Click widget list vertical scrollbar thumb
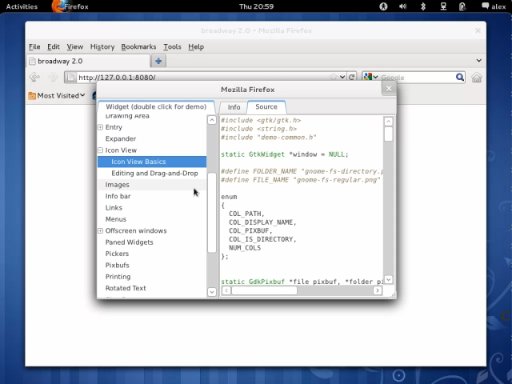Image resolution: width=512 pixels, height=384 pixels. 212,213
